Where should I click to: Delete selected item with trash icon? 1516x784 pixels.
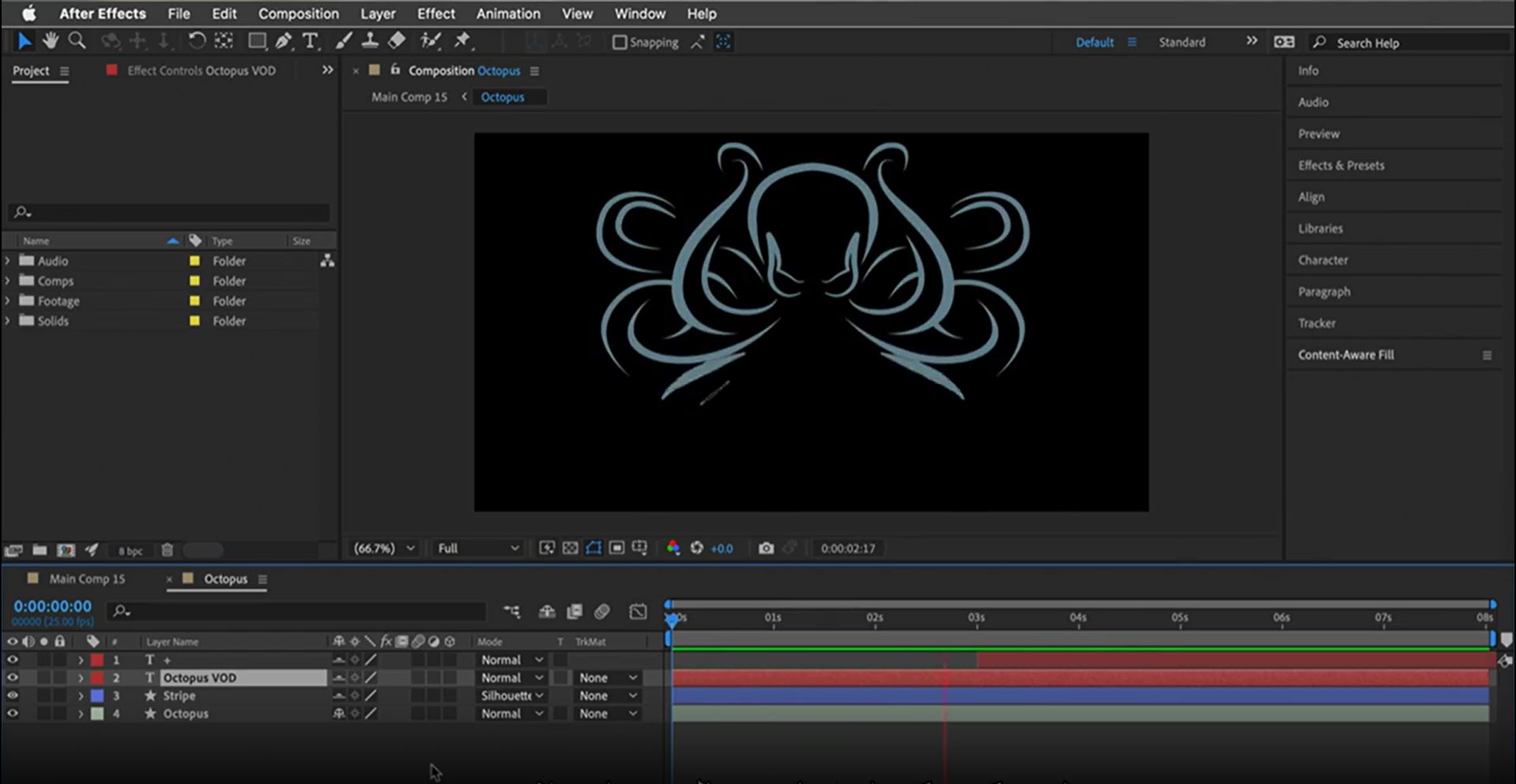click(167, 550)
